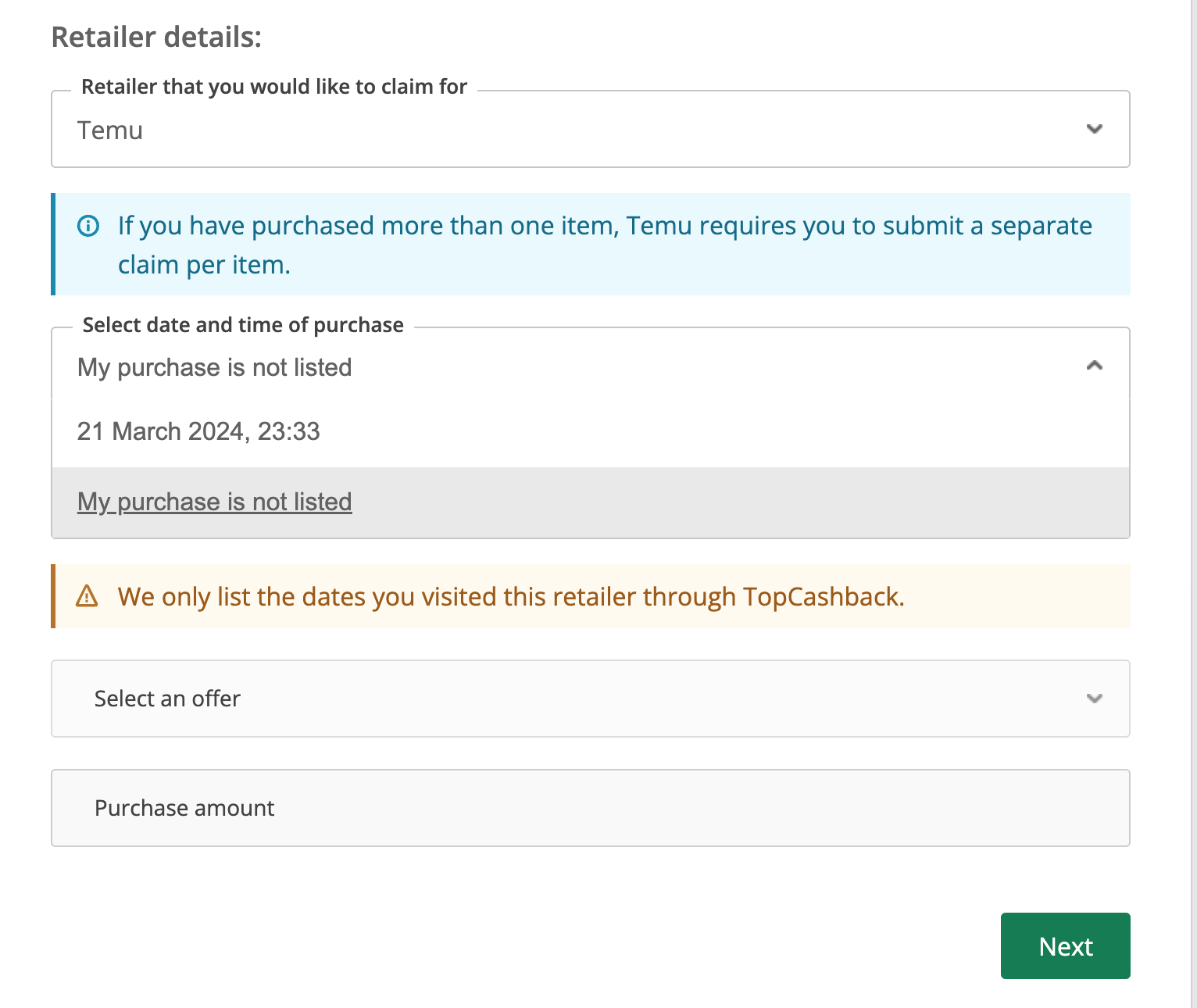This screenshot has width=1197, height=1008.
Task: Select the 21 March 2024, 23:33 purchase option
Action: pyautogui.click(x=590, y=431)
